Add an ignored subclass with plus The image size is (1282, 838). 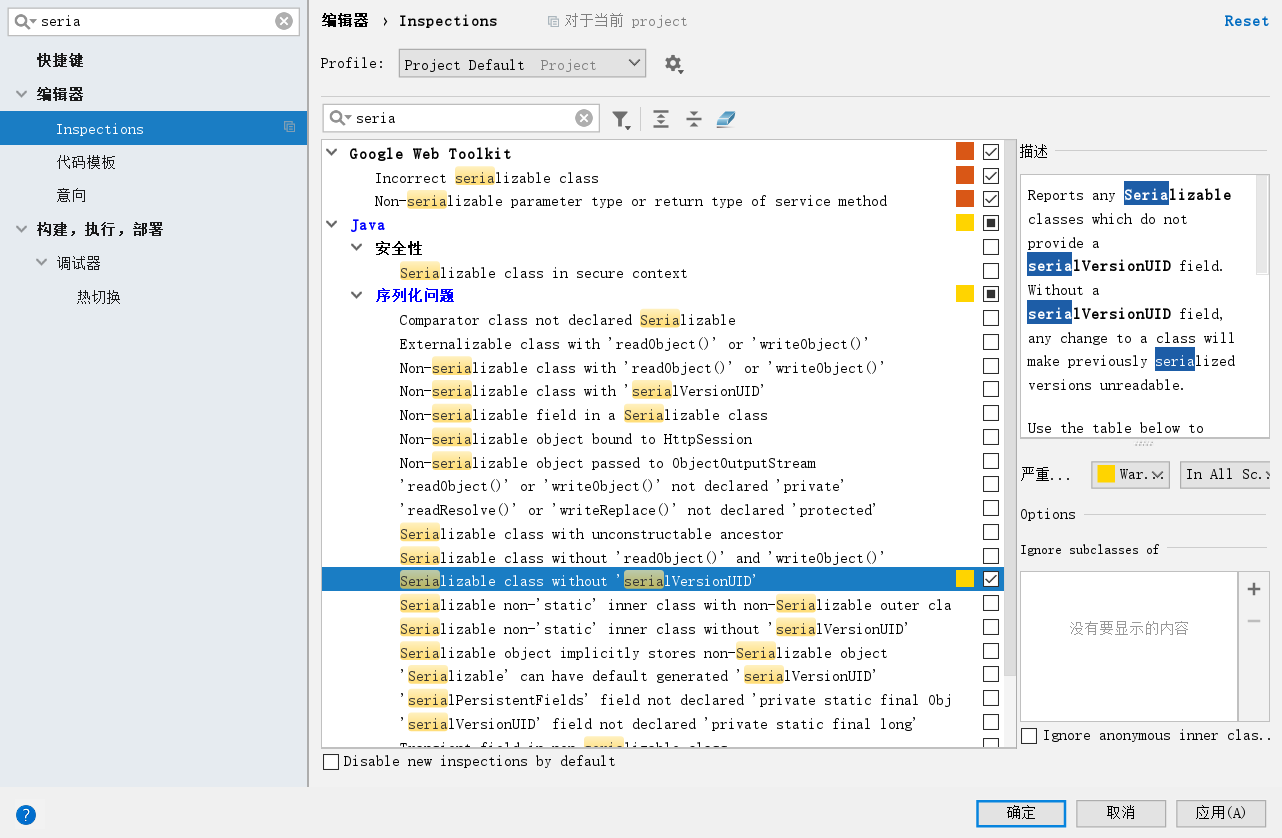pyautogui.click(x=1254, y=589)
